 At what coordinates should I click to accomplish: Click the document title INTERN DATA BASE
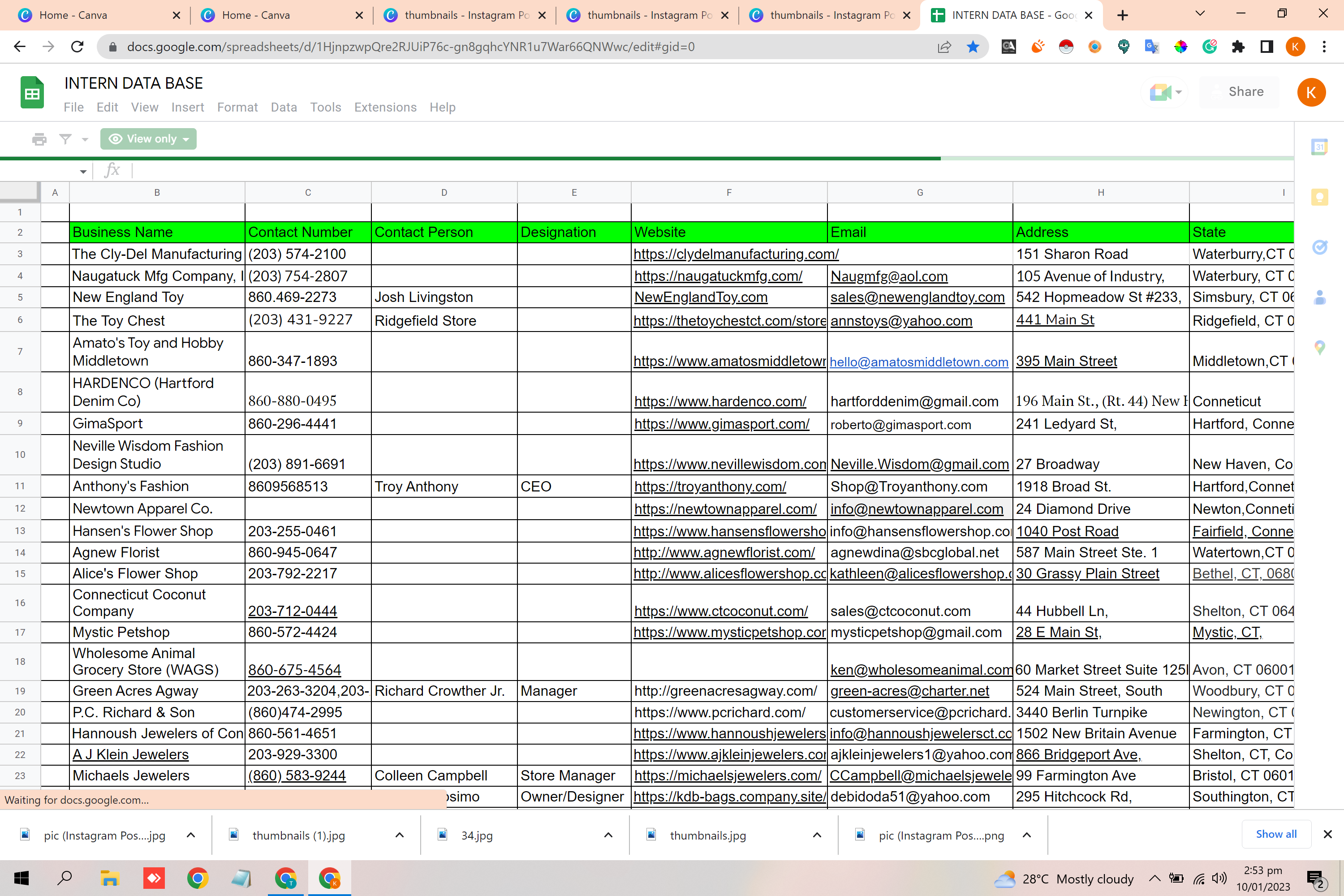134,83
